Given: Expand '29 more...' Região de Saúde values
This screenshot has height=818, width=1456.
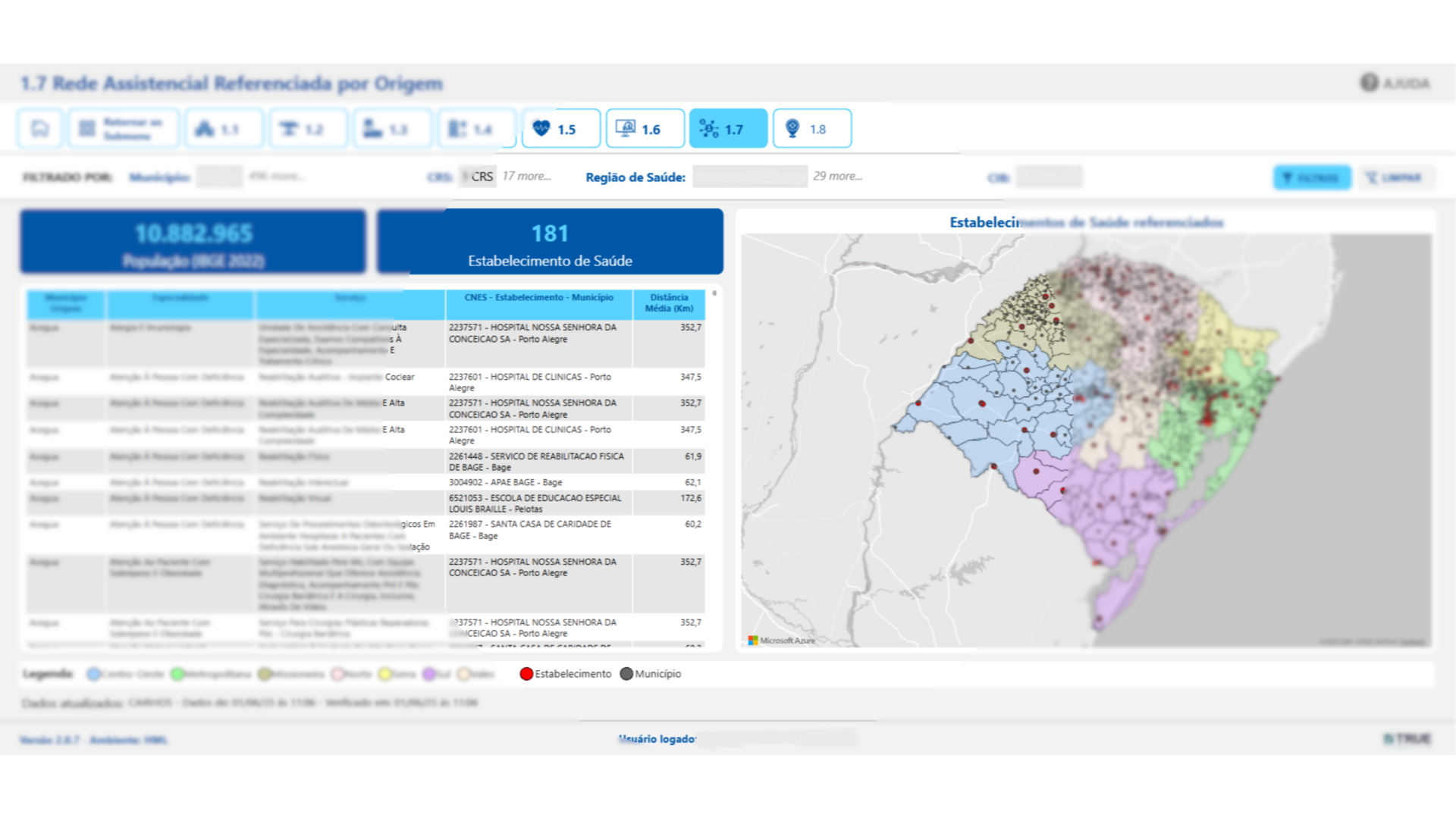Looking at the screenshot, I should point(837,176).
